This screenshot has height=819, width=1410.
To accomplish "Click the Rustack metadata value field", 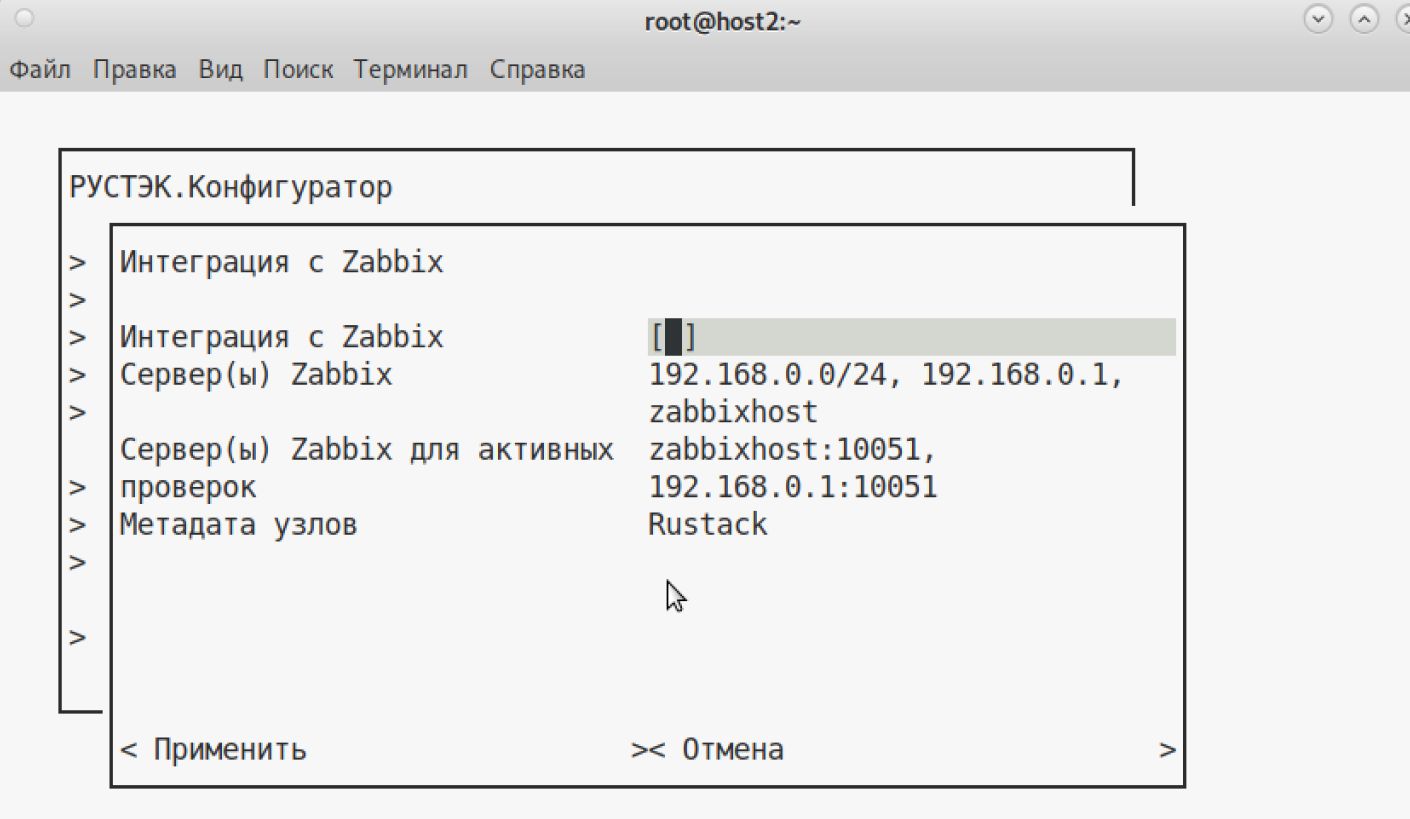I will [x=708, y=525].
